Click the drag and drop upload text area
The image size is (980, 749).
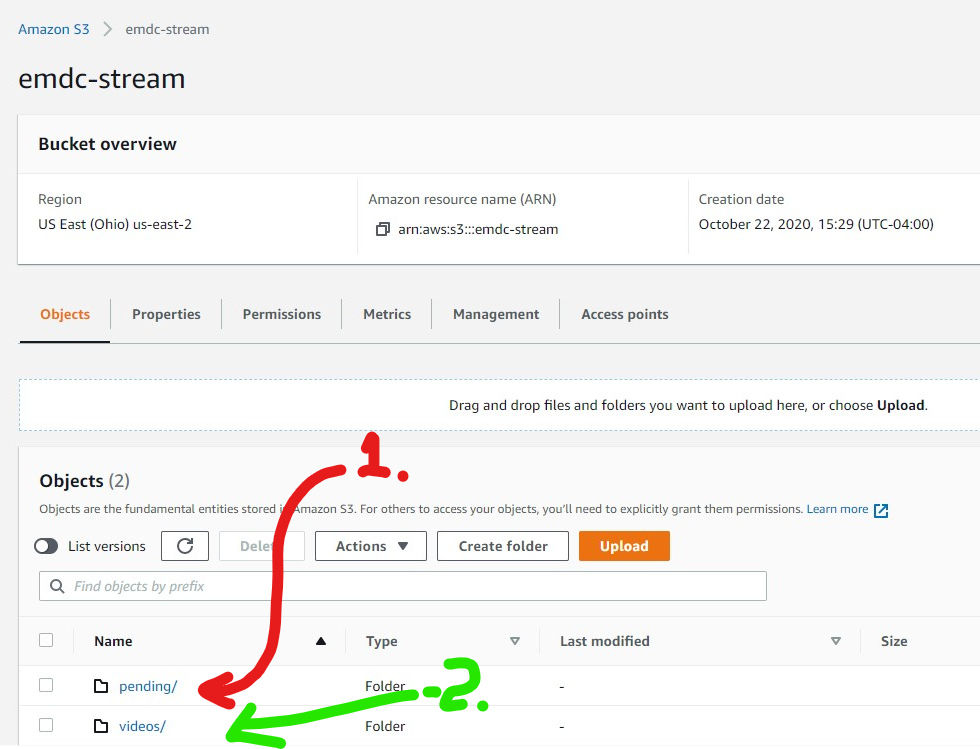pyautogui.click(x=688, y=405)
